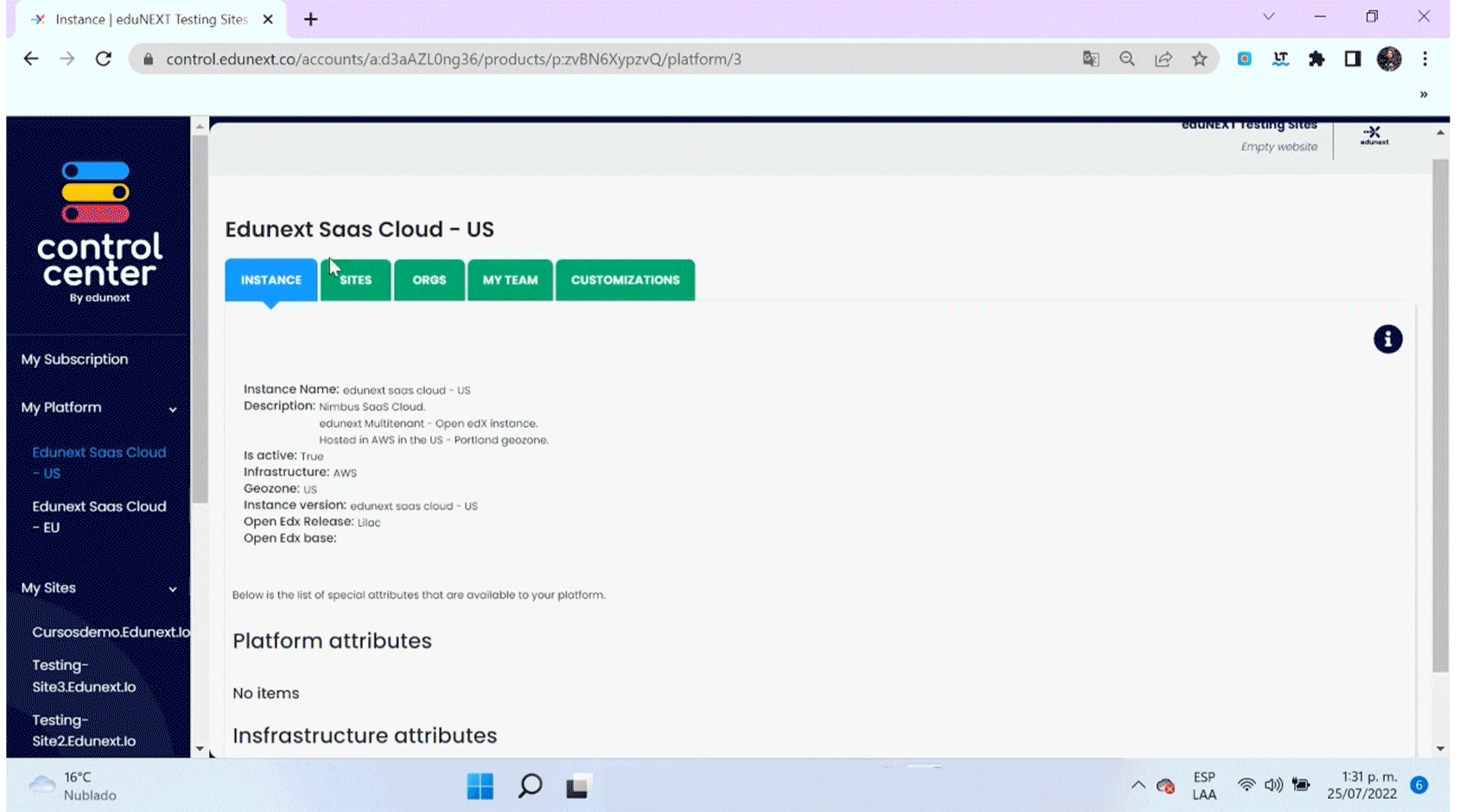Viewport: 1460px width, 812px height.
Task: Open the Windows Start menu
Action: click(x=480, y=786)
